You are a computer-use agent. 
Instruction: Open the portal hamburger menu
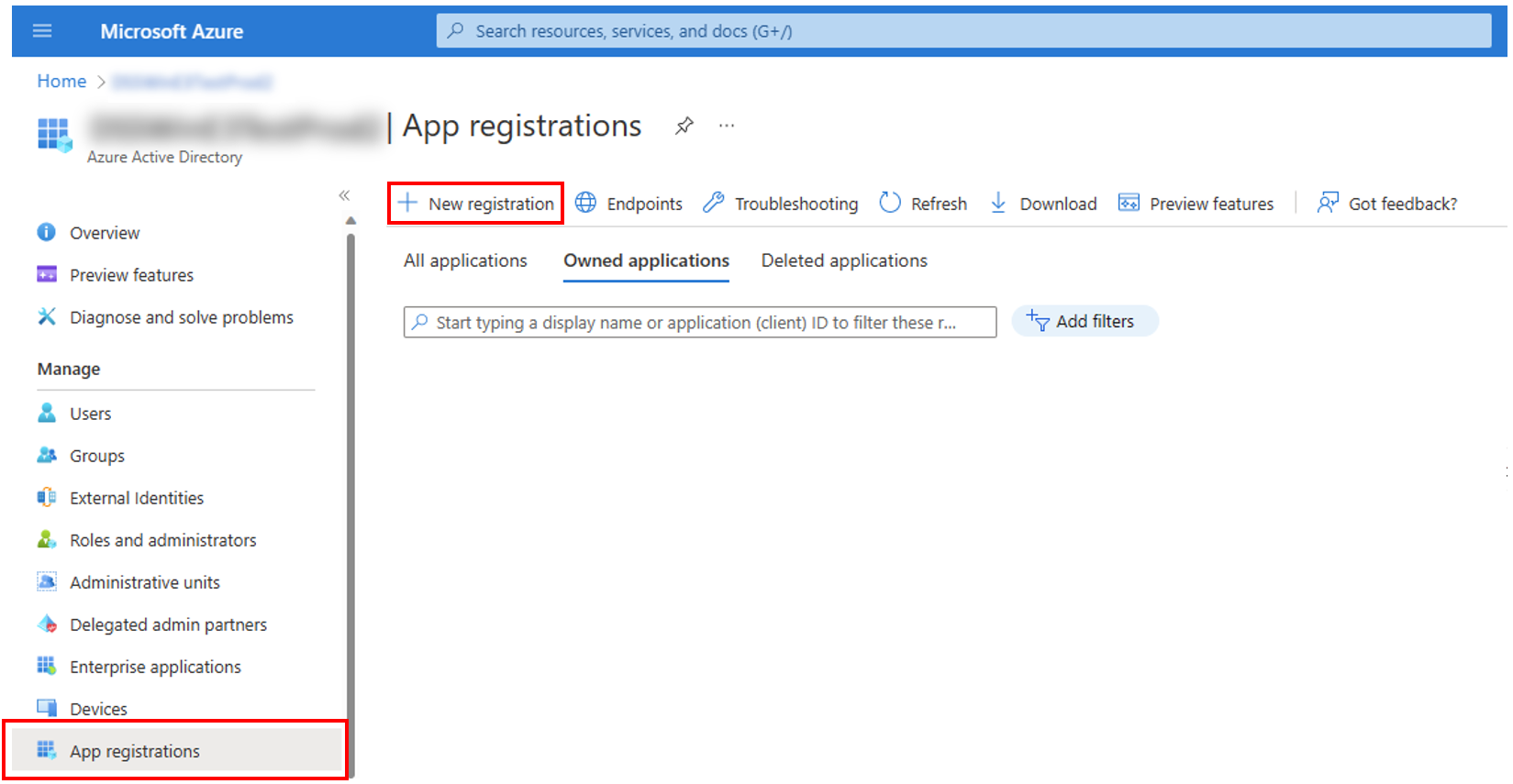[x=42, y=31]
